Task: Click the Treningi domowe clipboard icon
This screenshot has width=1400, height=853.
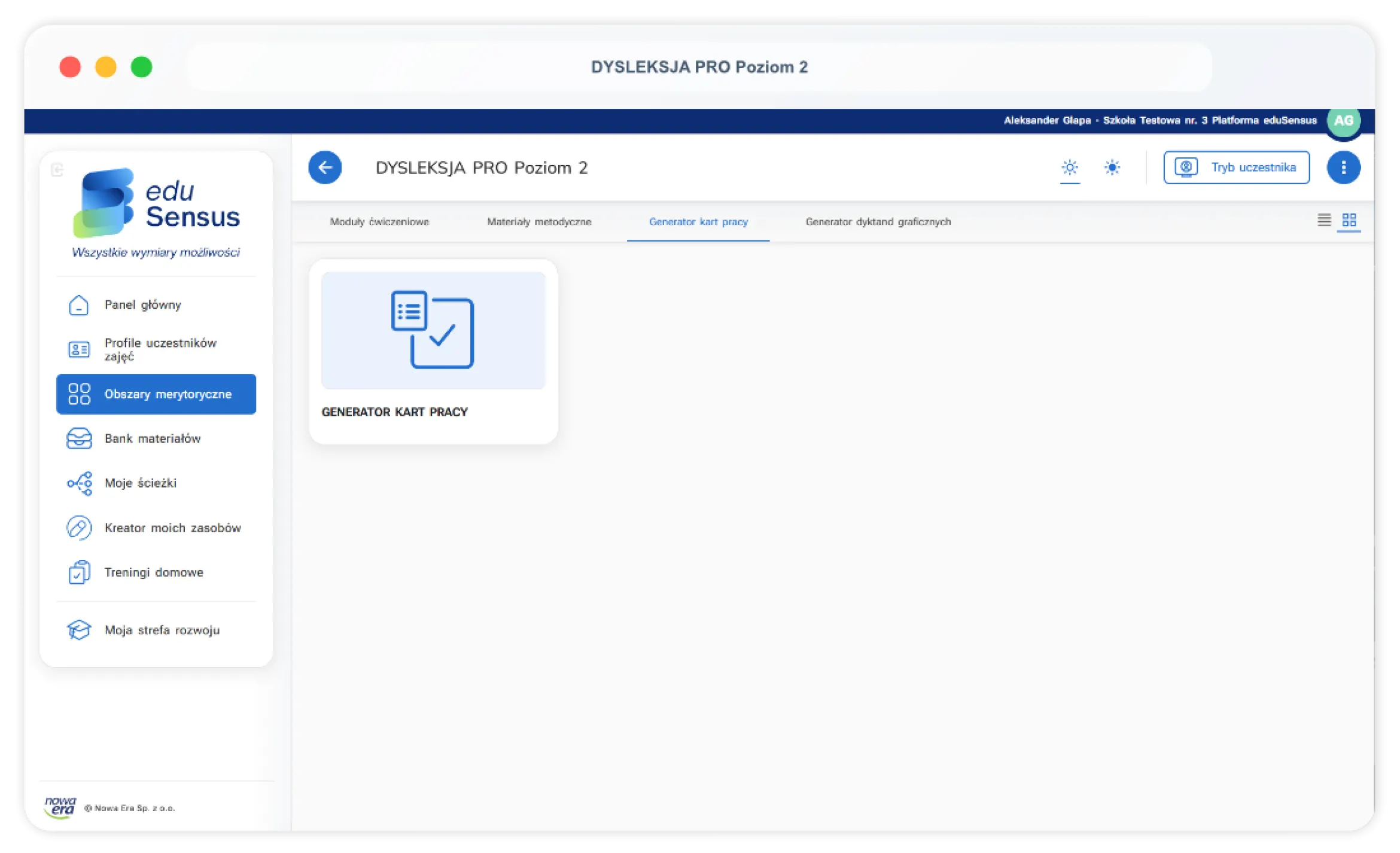Action: [x=78, y=572]
